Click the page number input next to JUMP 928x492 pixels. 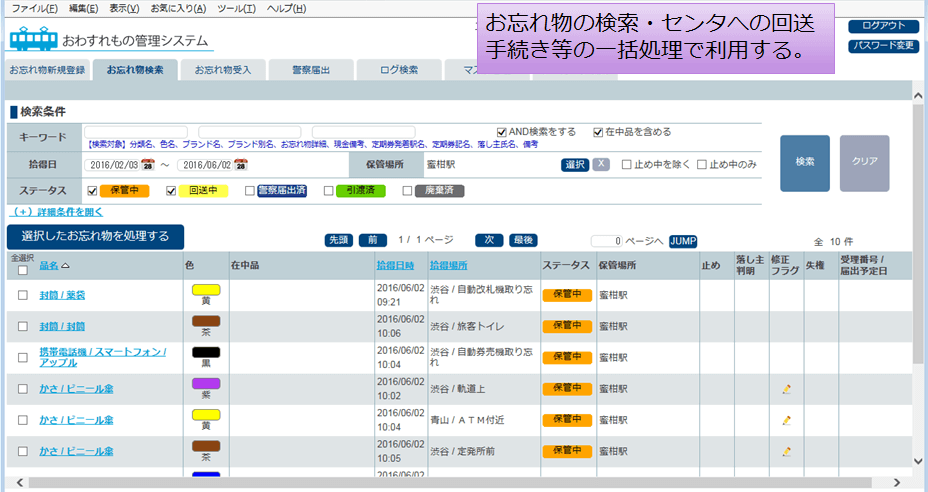(x=606, y=241)
